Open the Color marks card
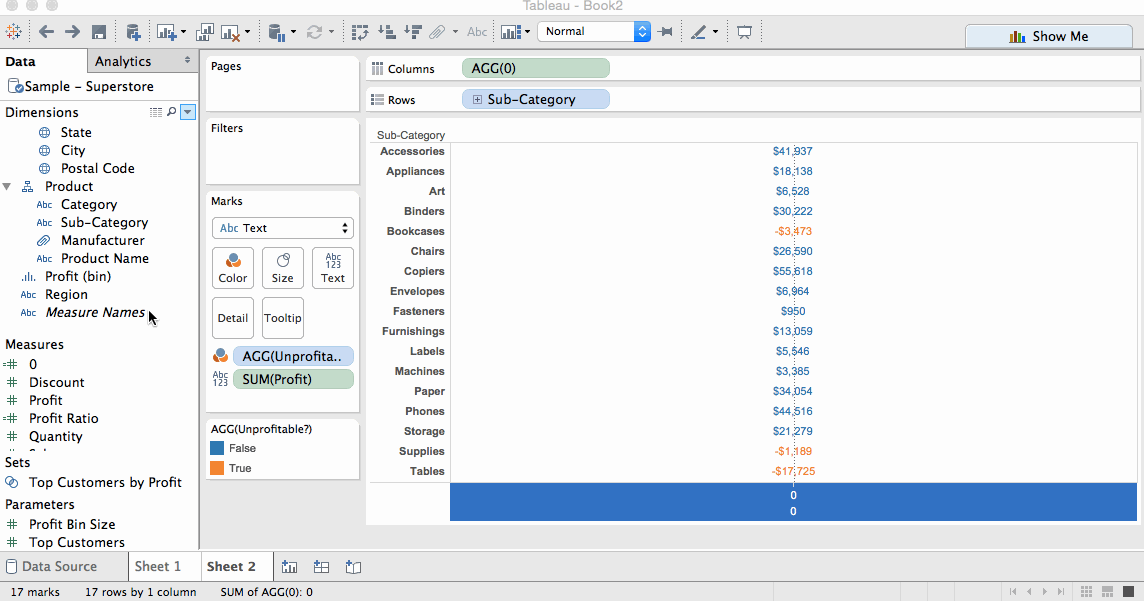1144x601 pixels. point(233,268)
